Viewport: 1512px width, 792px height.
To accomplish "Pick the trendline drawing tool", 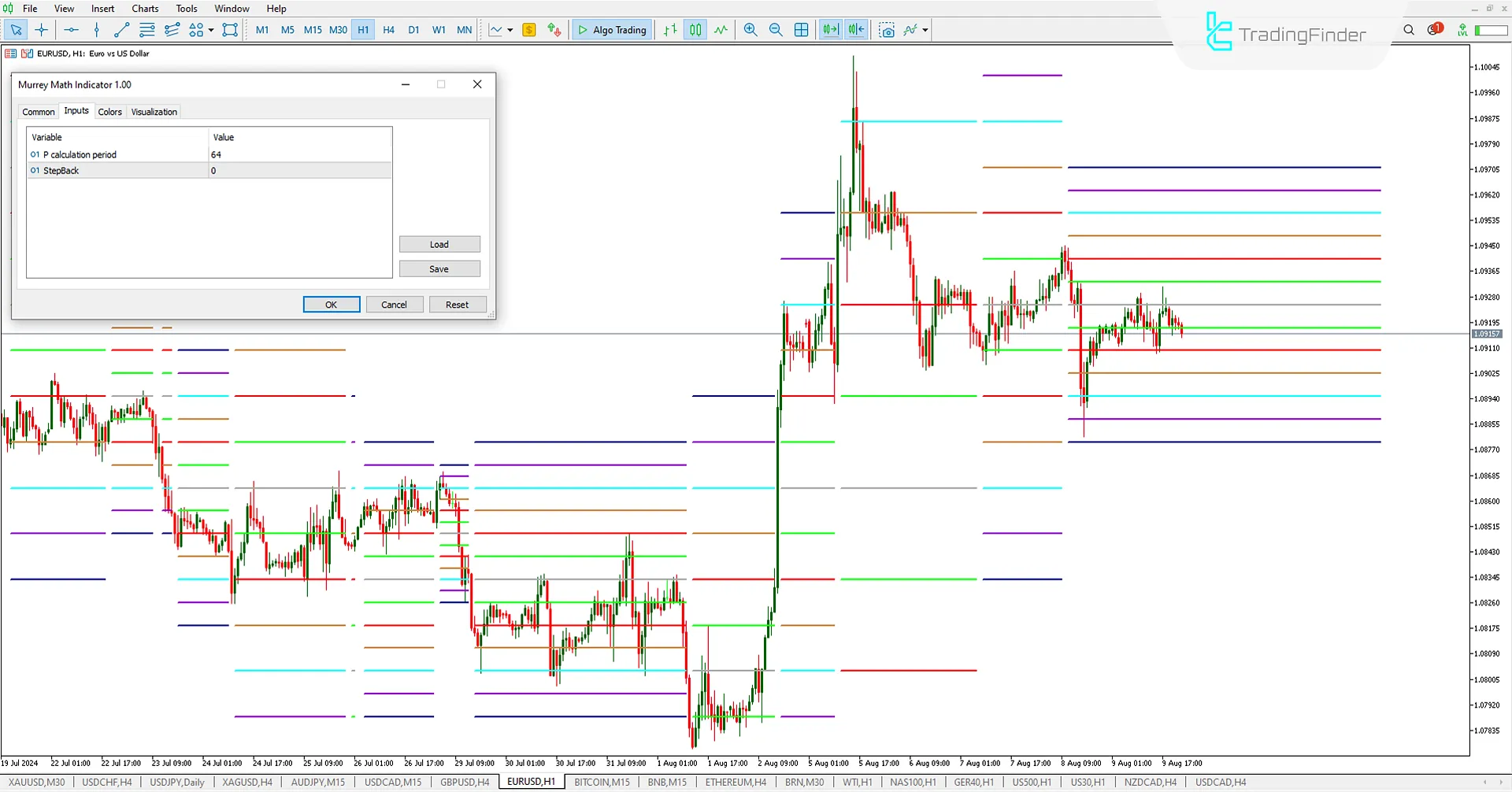I will click(121, 30).
